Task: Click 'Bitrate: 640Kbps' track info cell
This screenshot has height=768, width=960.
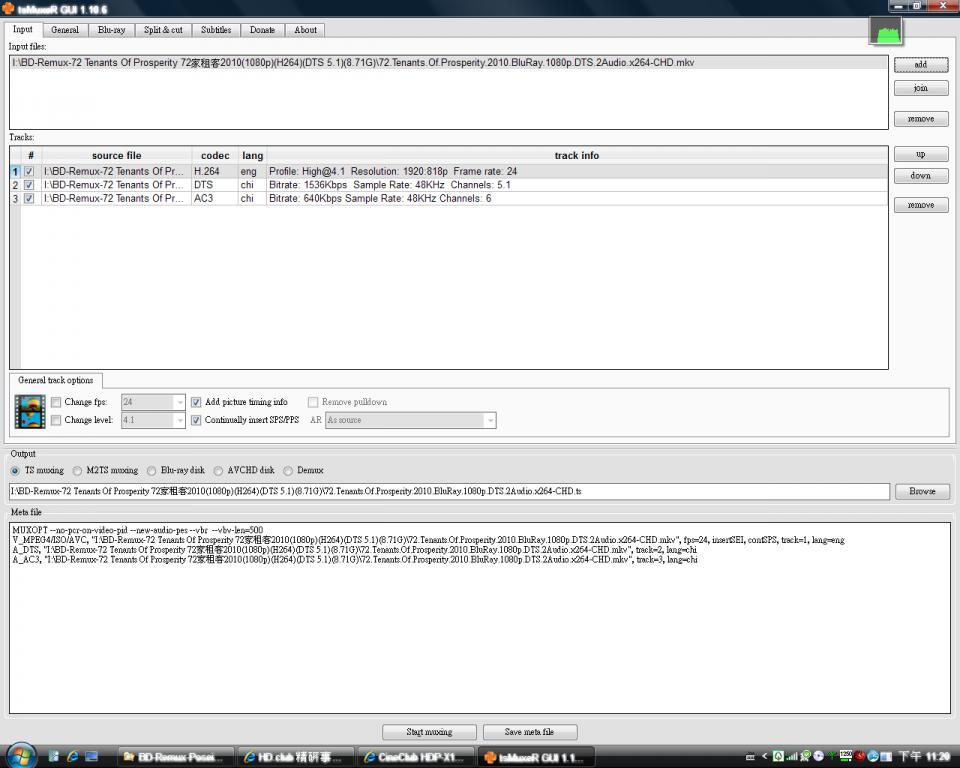Action: [577, 198]
